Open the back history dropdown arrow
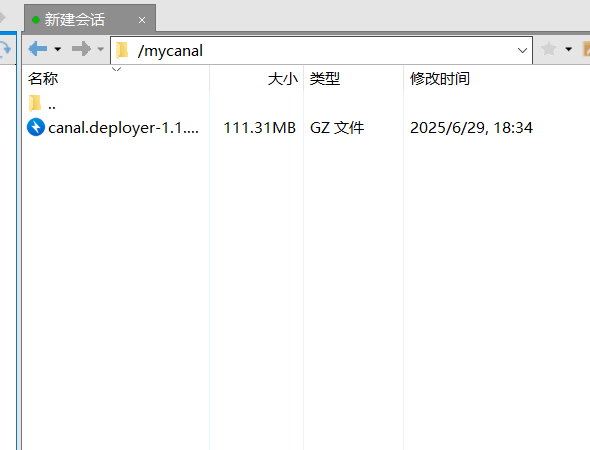The image size is (590, 450). 58,49
